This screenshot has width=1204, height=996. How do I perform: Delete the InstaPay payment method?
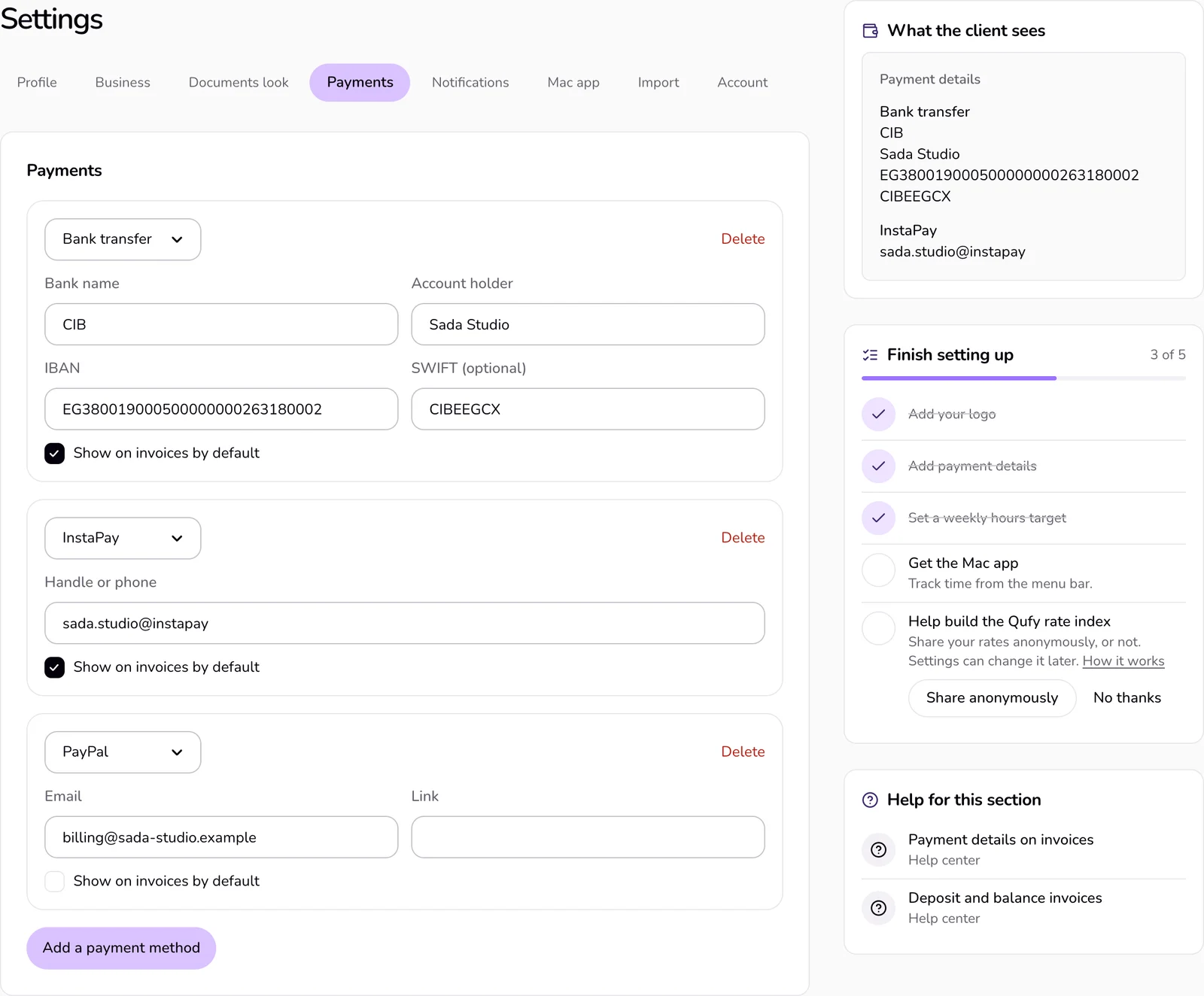click(743, 538)
